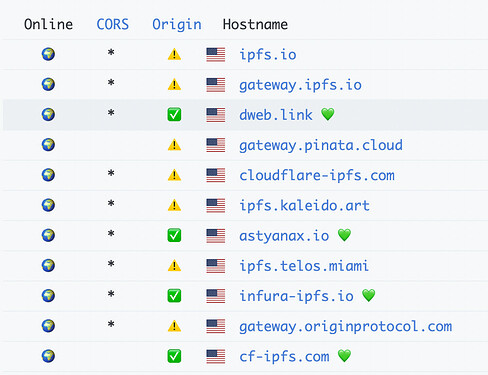This screenshot has height=375, width=488.
Task: Click the green heart next to cf-ipfs.com
Action: point(344,356)
